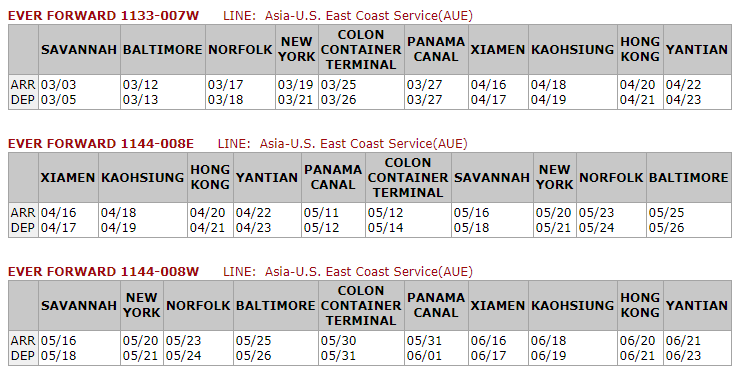The width and height of the screenshot is (740, 371).
Task: Click the first Asia-U.S. East Coast Service(AUE) line label
Action: 369,16
